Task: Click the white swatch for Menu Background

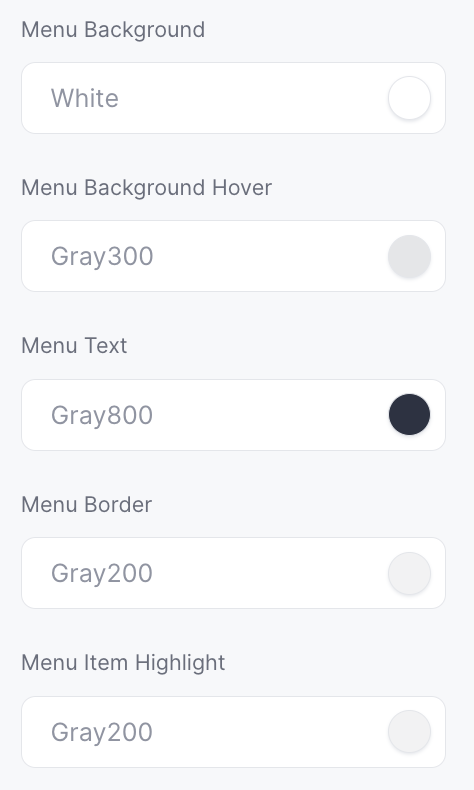Action: click(409, 98)
